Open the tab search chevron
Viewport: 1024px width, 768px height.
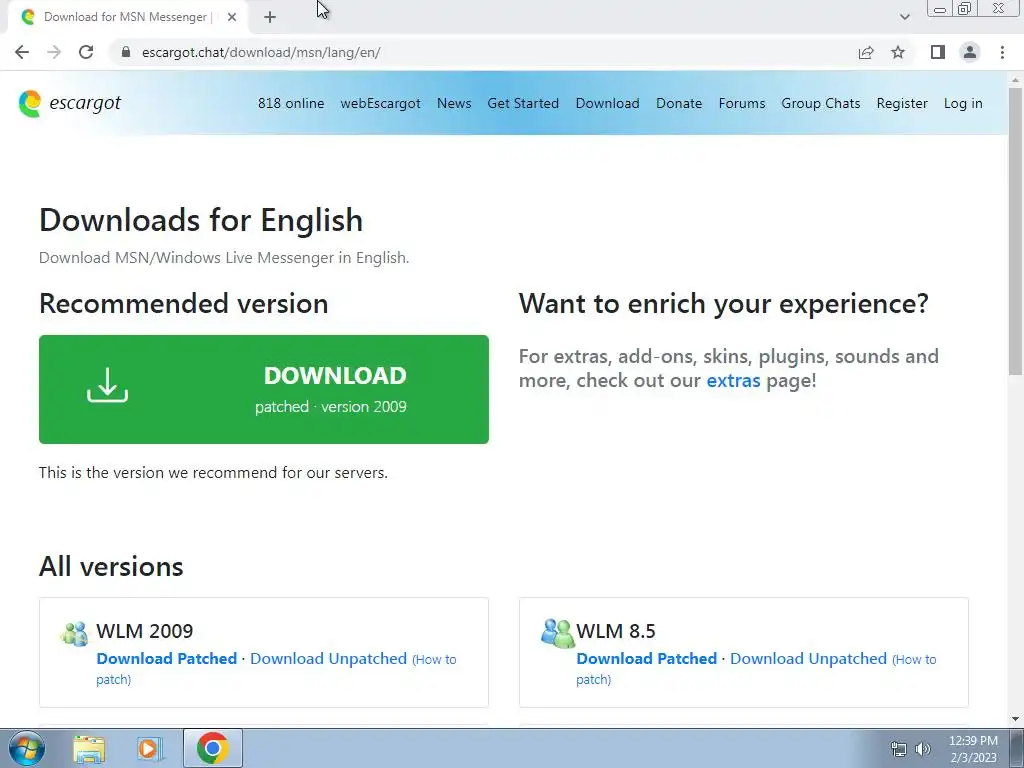point(904,17)
